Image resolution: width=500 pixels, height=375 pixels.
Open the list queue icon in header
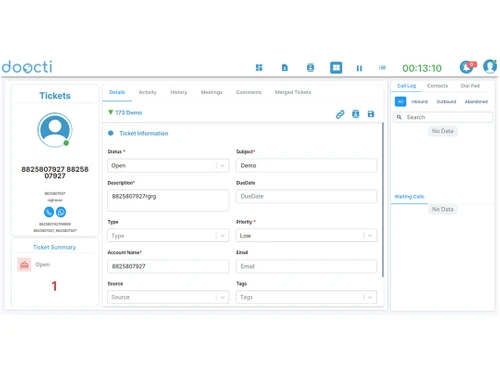[382, 68]
